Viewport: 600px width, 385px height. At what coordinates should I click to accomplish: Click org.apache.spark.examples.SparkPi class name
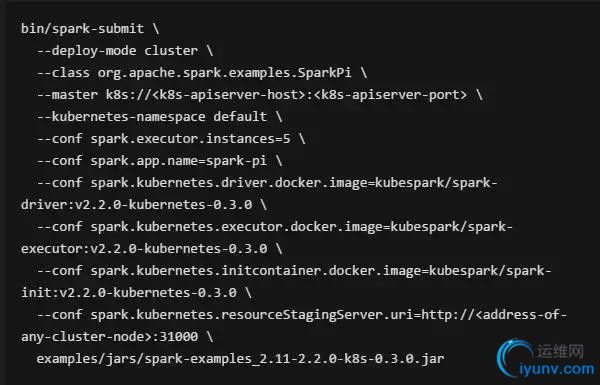pyautogui.click(x=224, y=73)
